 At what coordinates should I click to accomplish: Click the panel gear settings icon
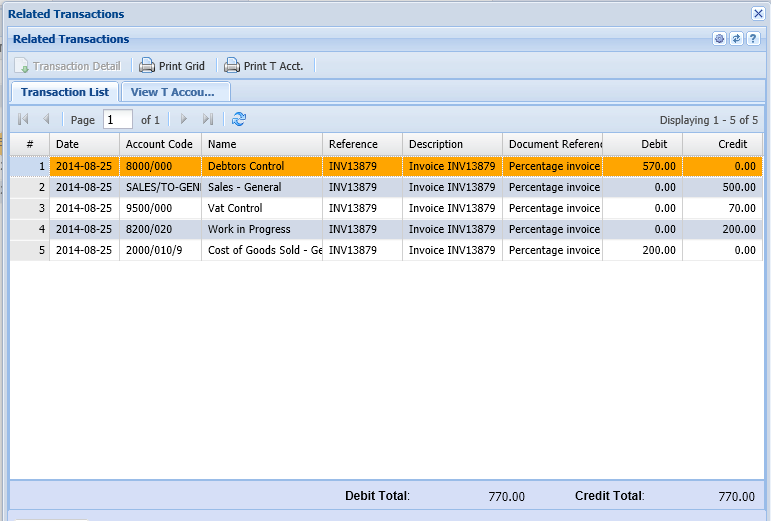pos(719,39)
